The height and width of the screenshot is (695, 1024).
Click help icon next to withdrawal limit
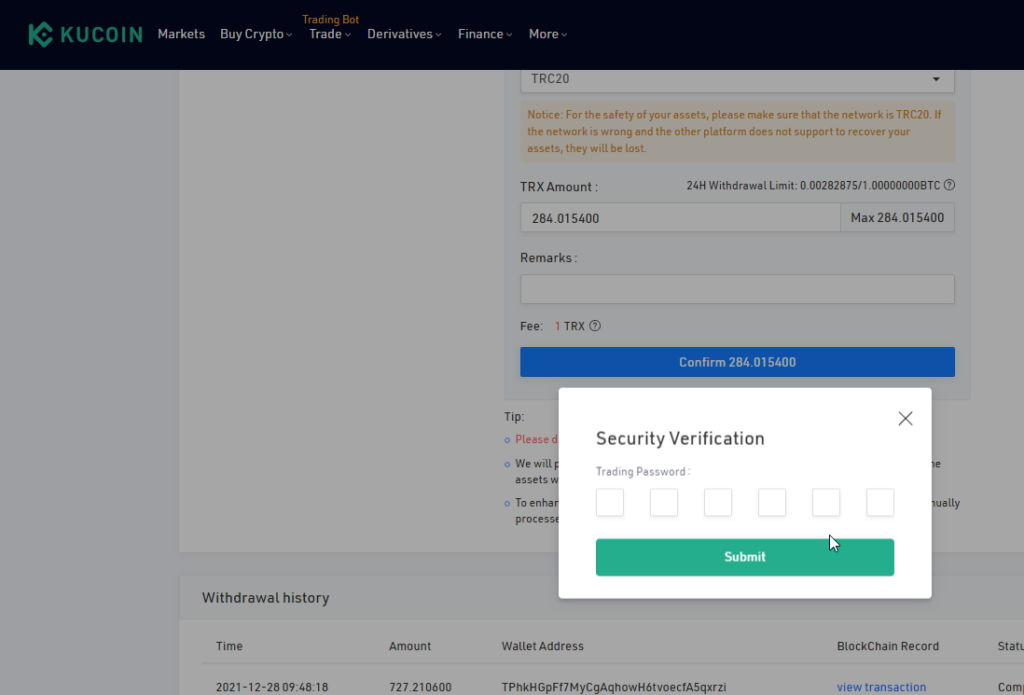(x=949, y=185)
